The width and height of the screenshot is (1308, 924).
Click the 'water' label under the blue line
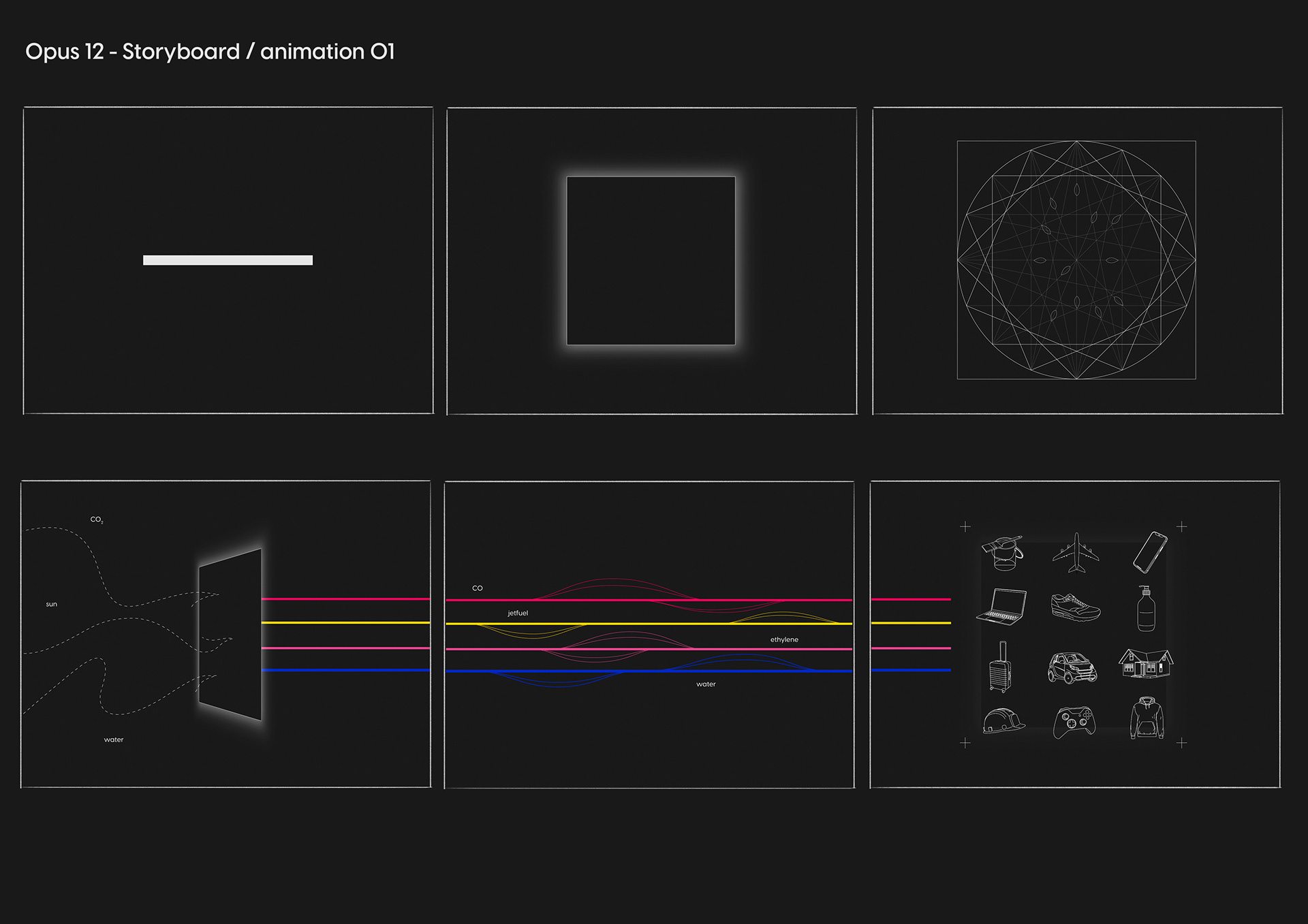click(x=706, y=684)
